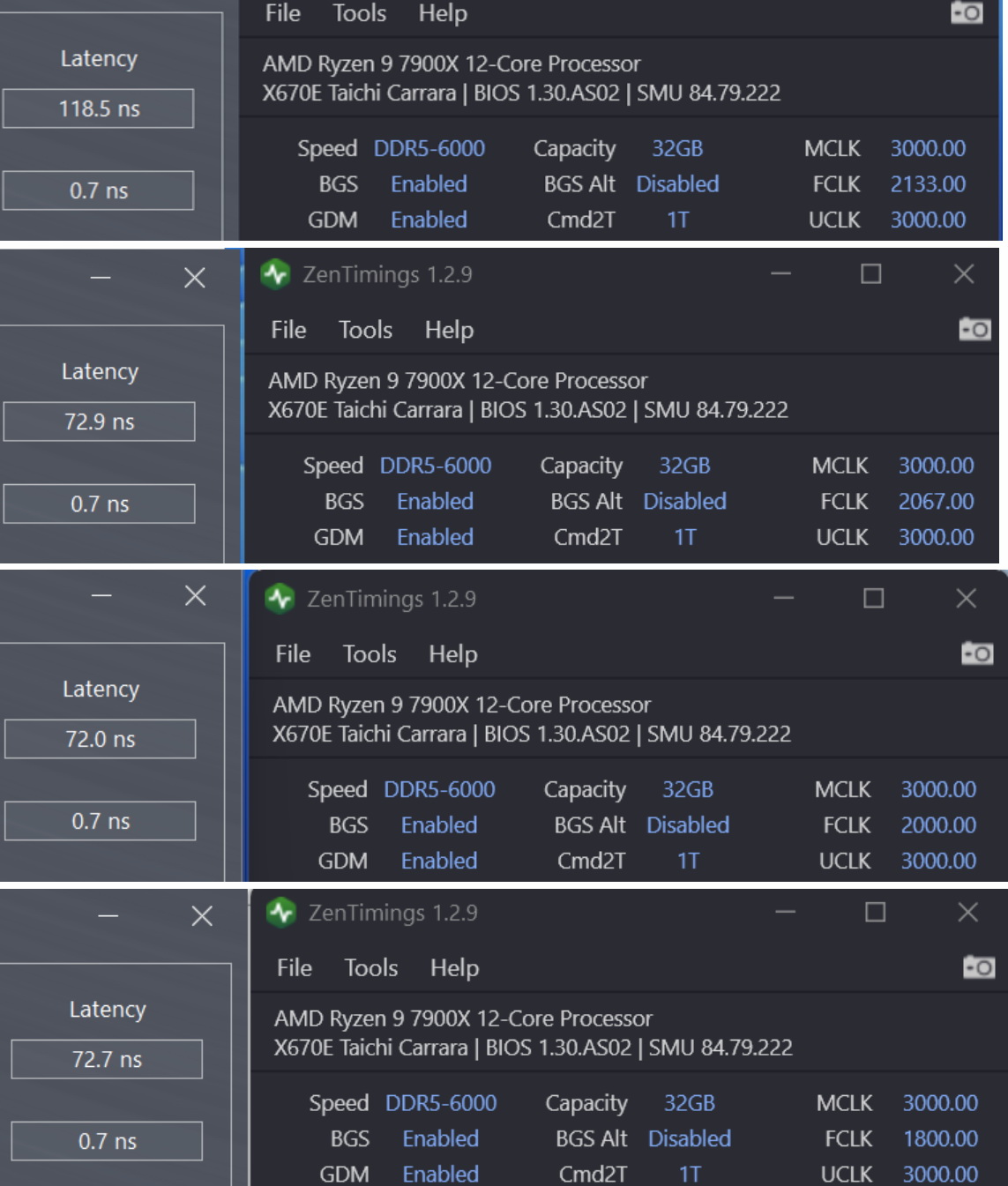Image resolution: width=1008 pixels, height=1186 pixels.
Task: Open Tools menu in the FCLK 2067.00 window
Action: [x=365, y=330]
